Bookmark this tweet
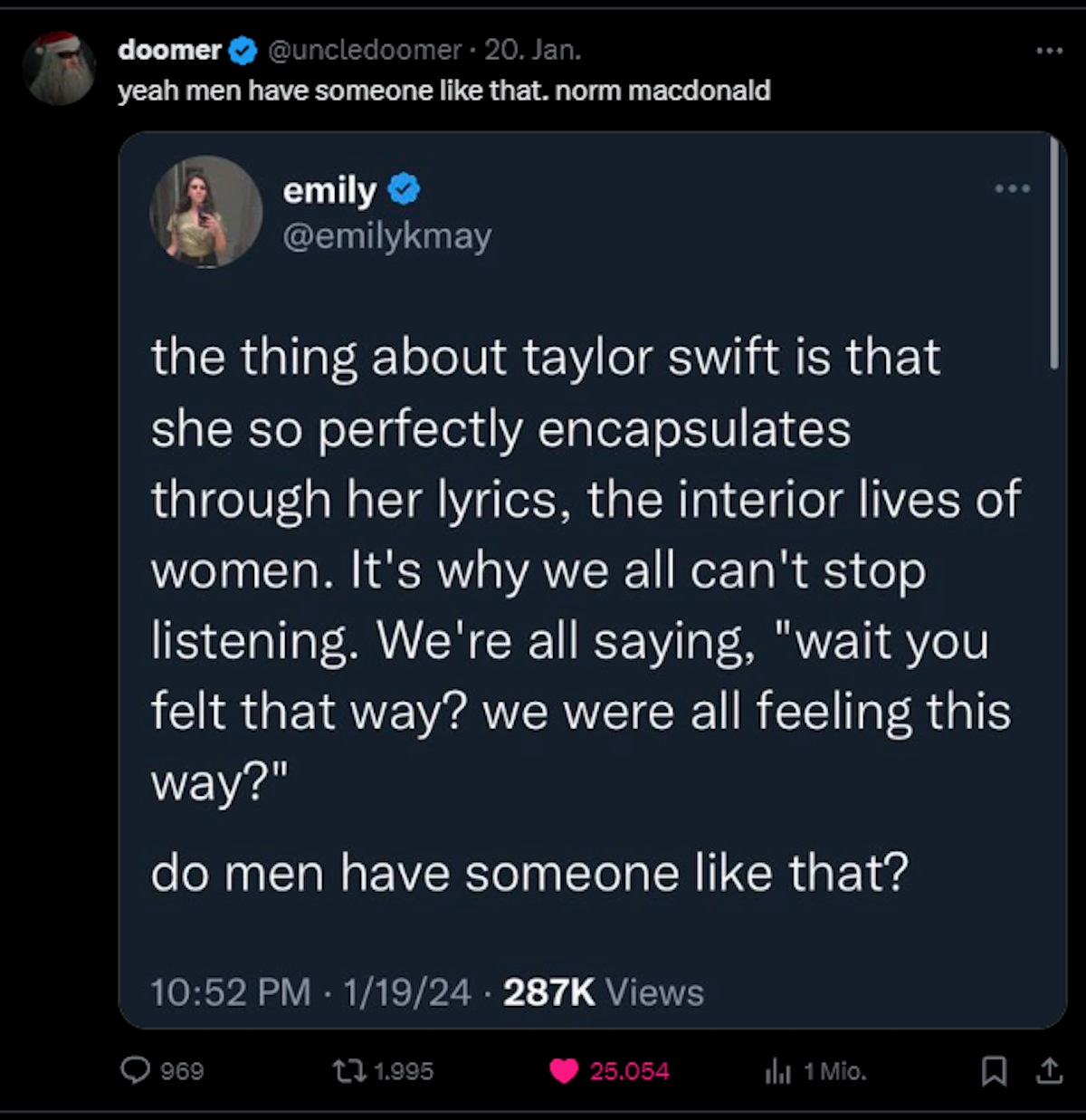The width and height of the screenshot is (1086, 1120). [994, 1072]
